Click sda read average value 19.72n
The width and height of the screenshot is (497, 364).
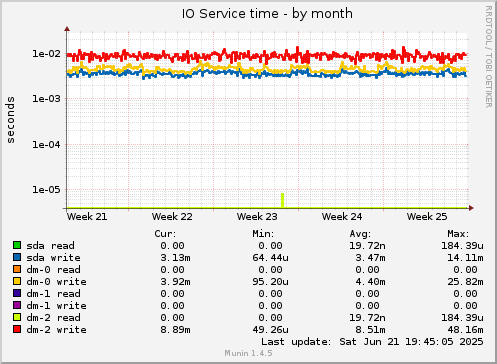click(x=367, y=246)
